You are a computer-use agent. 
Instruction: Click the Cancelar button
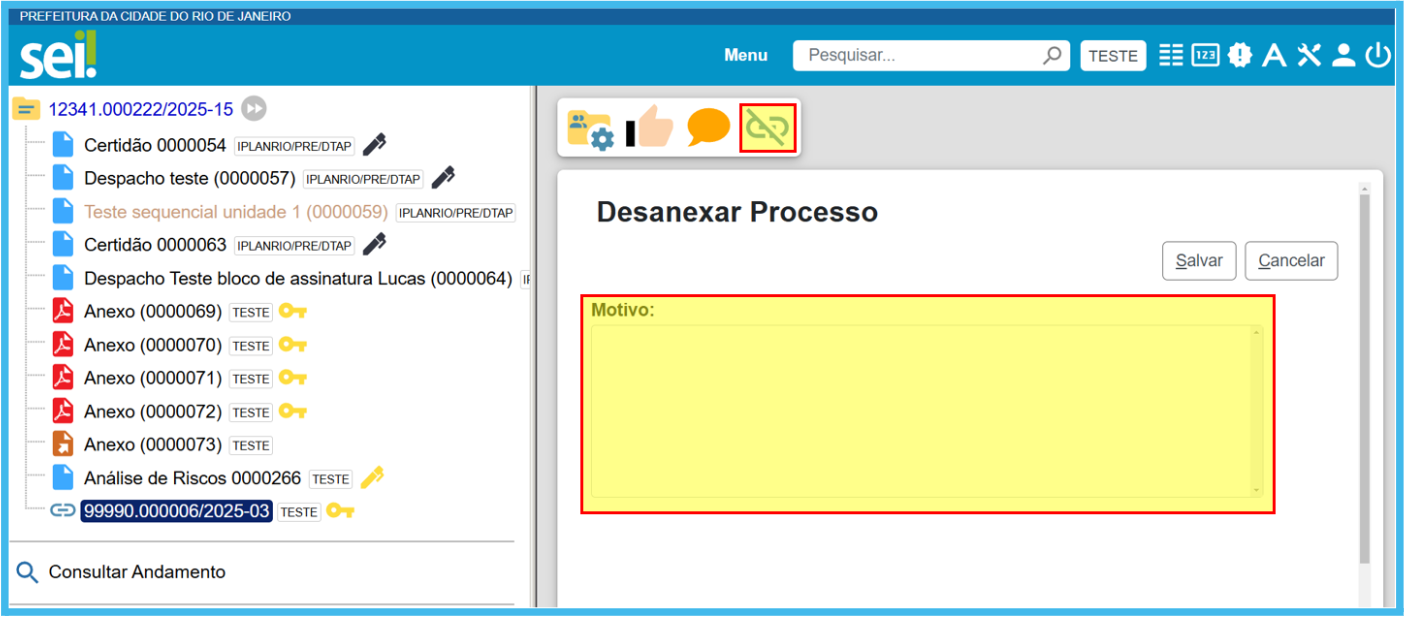[1291, 261]
